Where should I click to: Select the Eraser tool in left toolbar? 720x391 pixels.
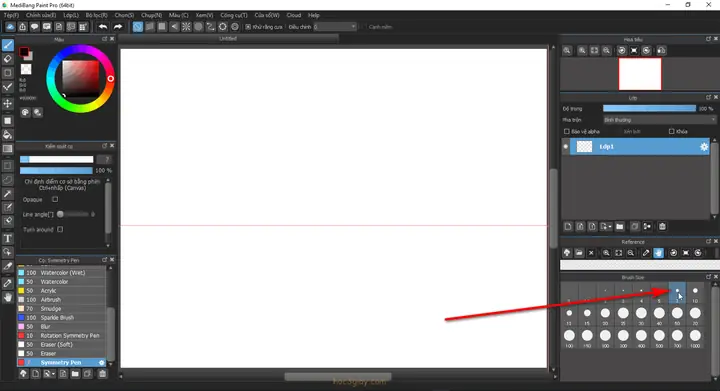8,59
